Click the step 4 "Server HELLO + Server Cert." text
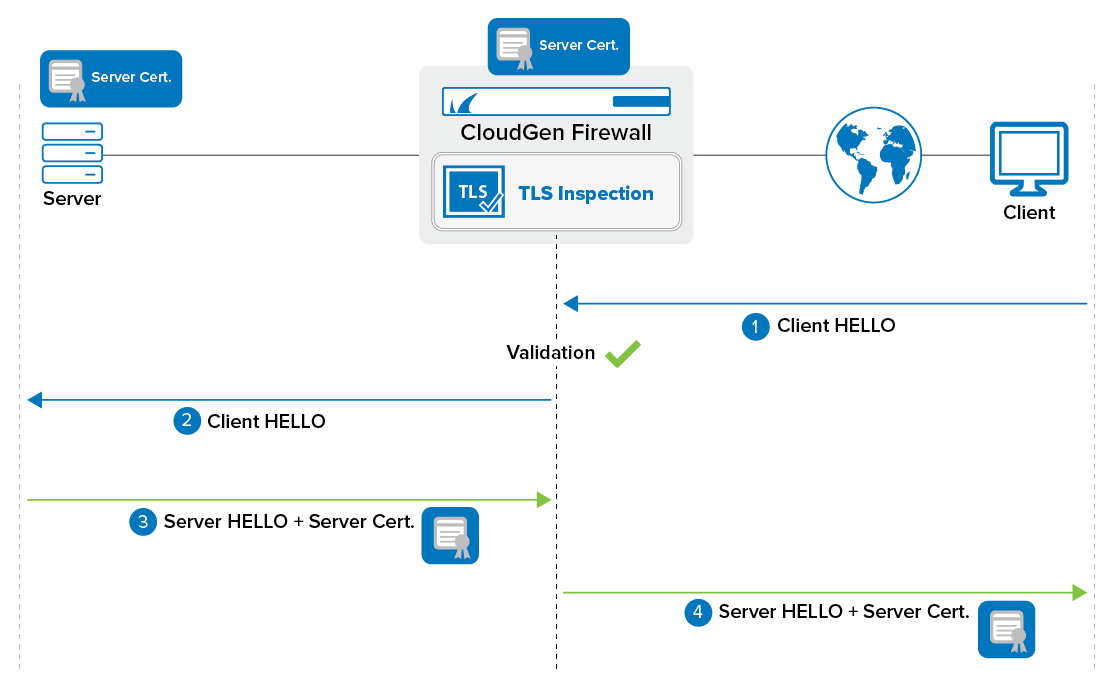Viewport: 1112px width, 688px height. (x=844, y=611)
